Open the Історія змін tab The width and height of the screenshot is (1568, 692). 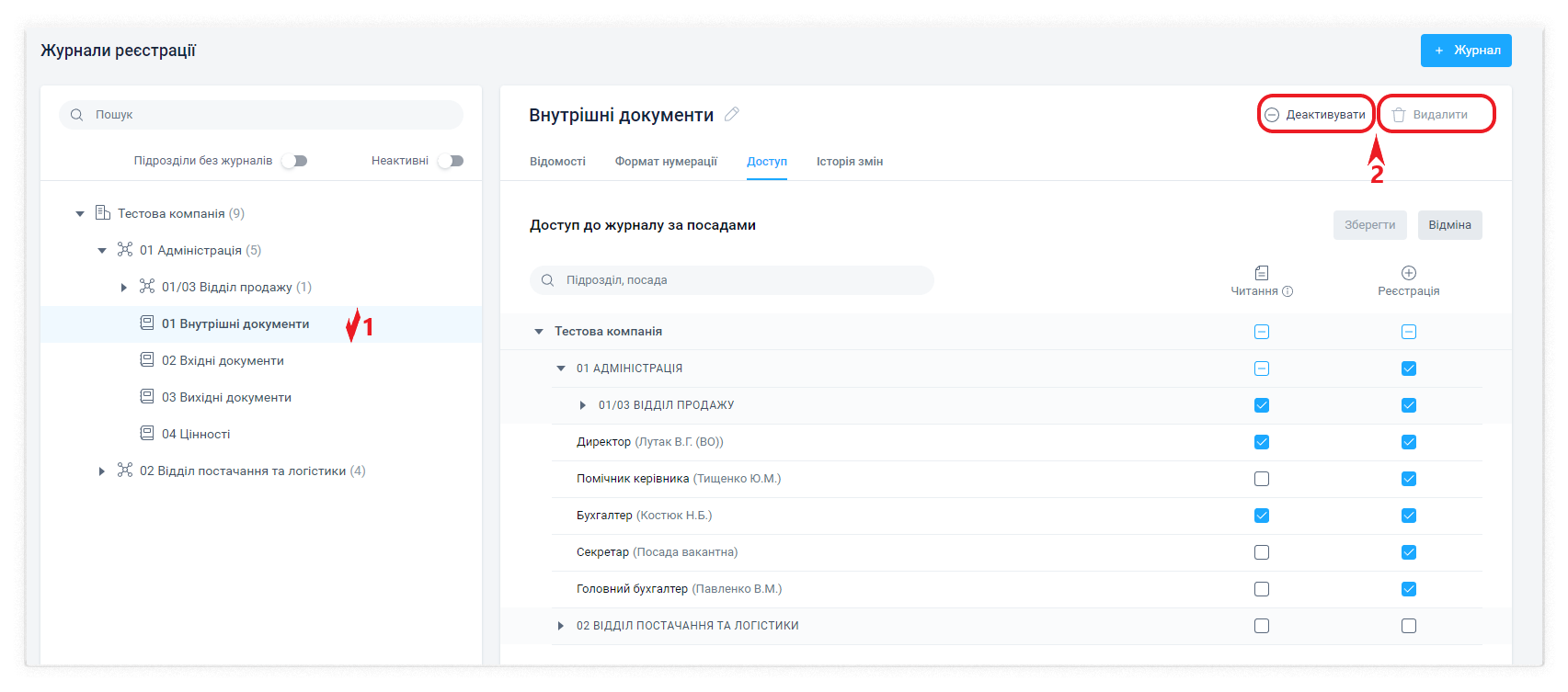849,162
